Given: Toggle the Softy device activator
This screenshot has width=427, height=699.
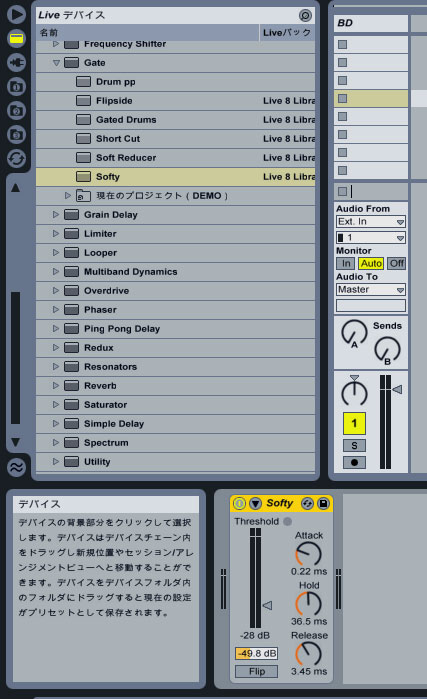Looking at the screenshot, I should coord(239,504).
